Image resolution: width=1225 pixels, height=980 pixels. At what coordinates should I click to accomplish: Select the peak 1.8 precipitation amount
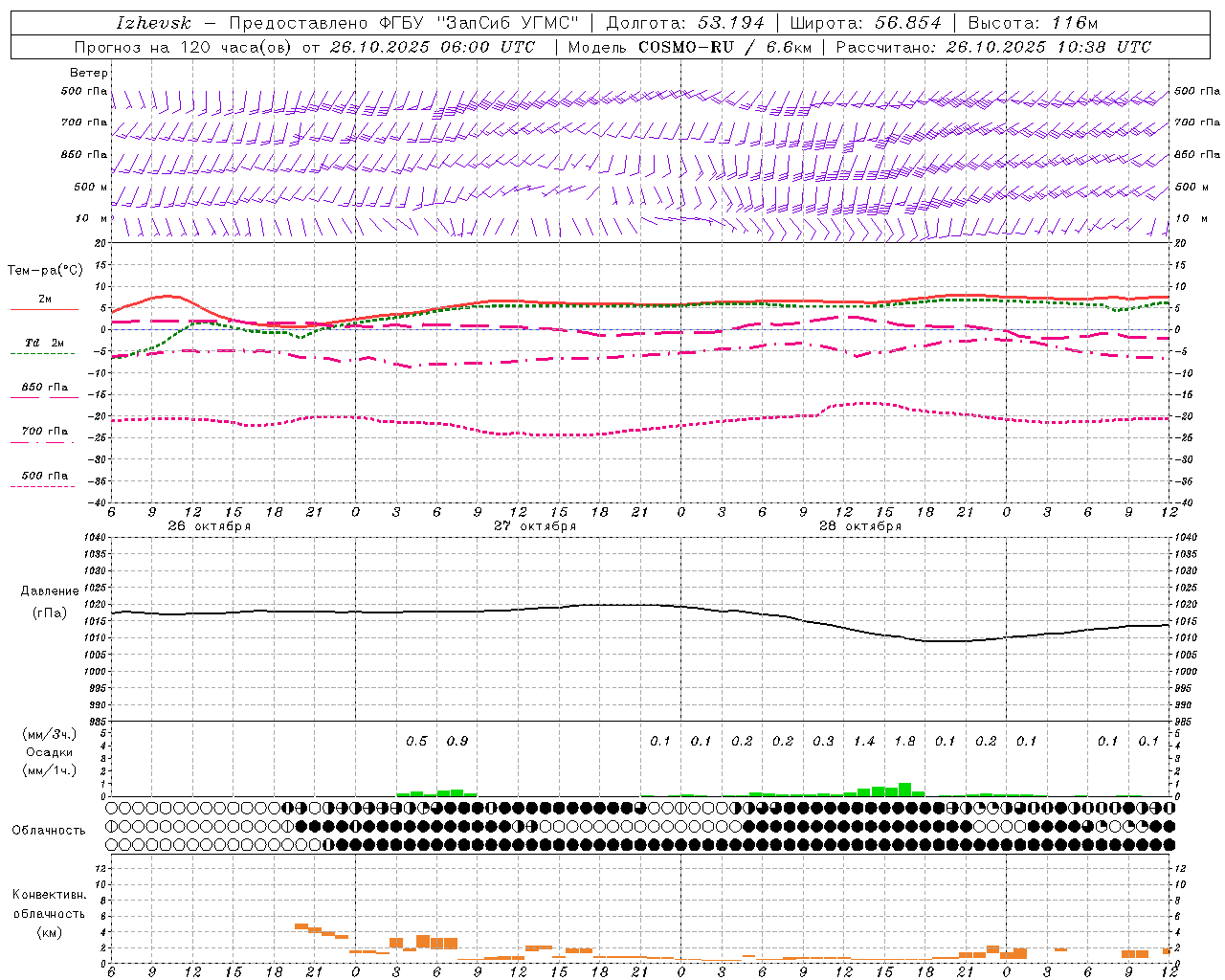tap(904, 741)
